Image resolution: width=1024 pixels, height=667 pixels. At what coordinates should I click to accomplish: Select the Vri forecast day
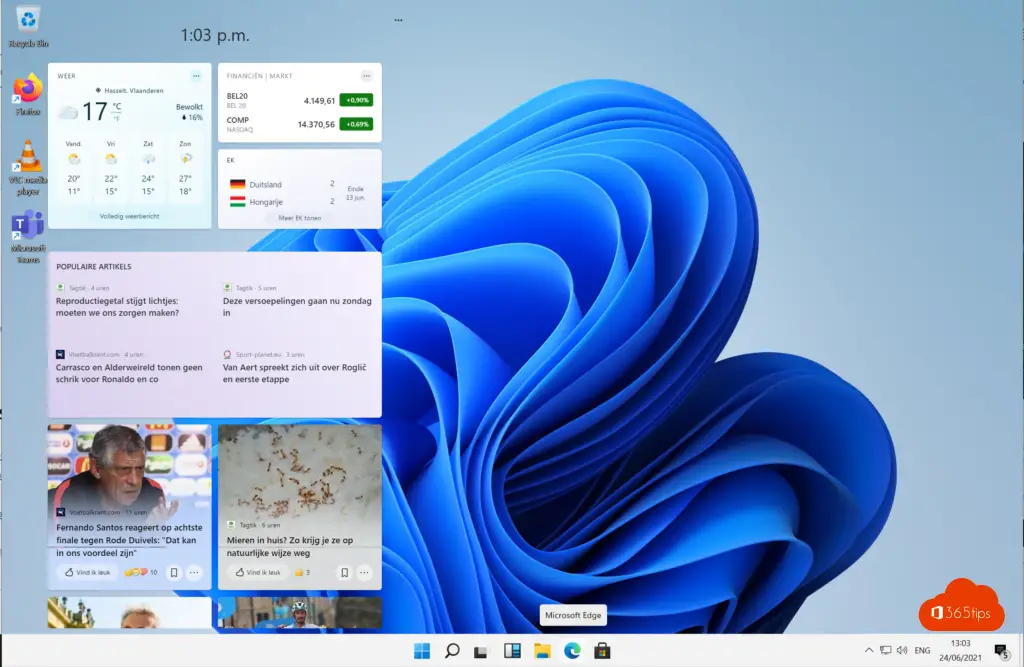[111, 168]
